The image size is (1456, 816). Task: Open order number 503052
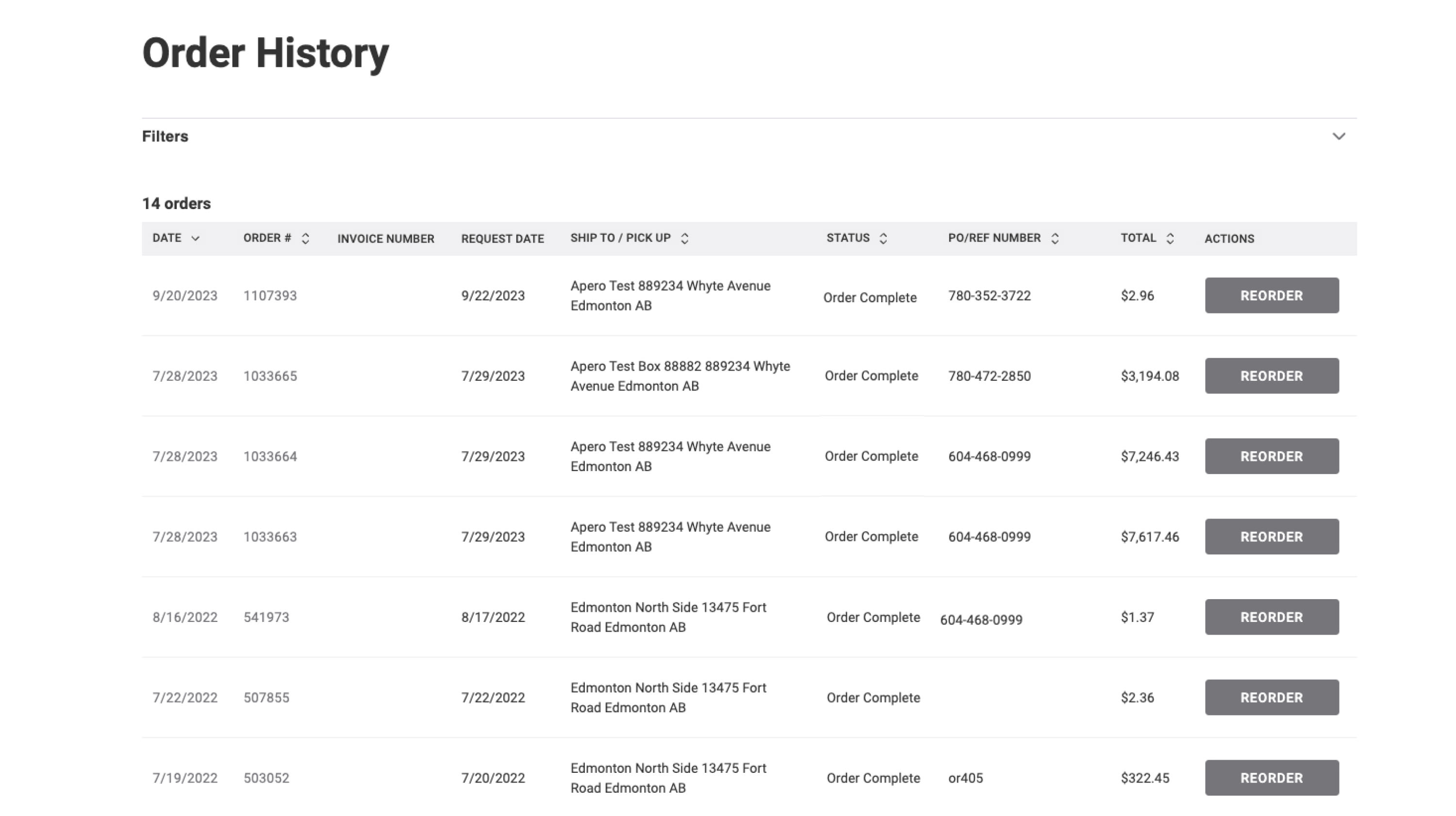(x=266, y=778)
